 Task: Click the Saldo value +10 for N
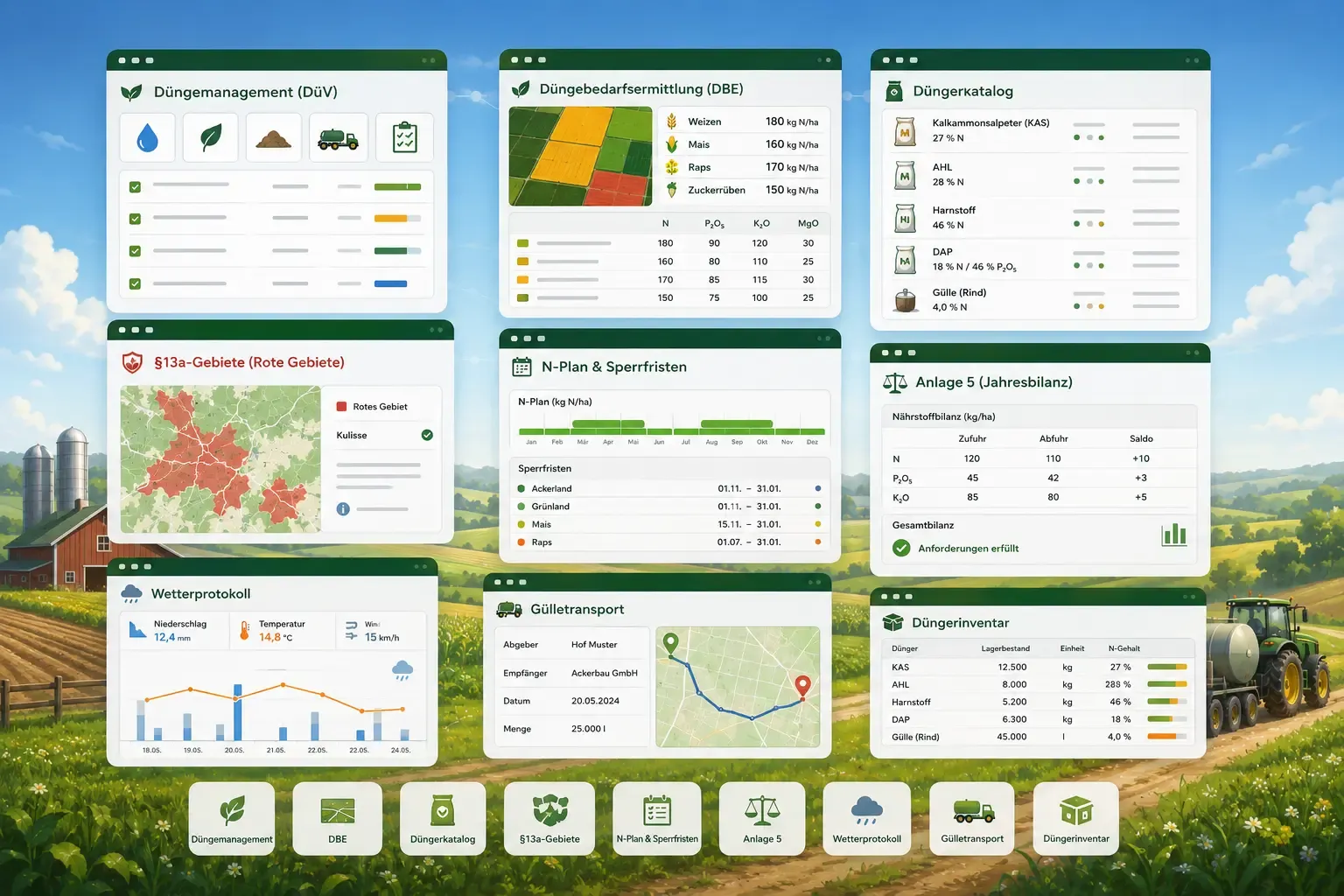coord(1141,458)
